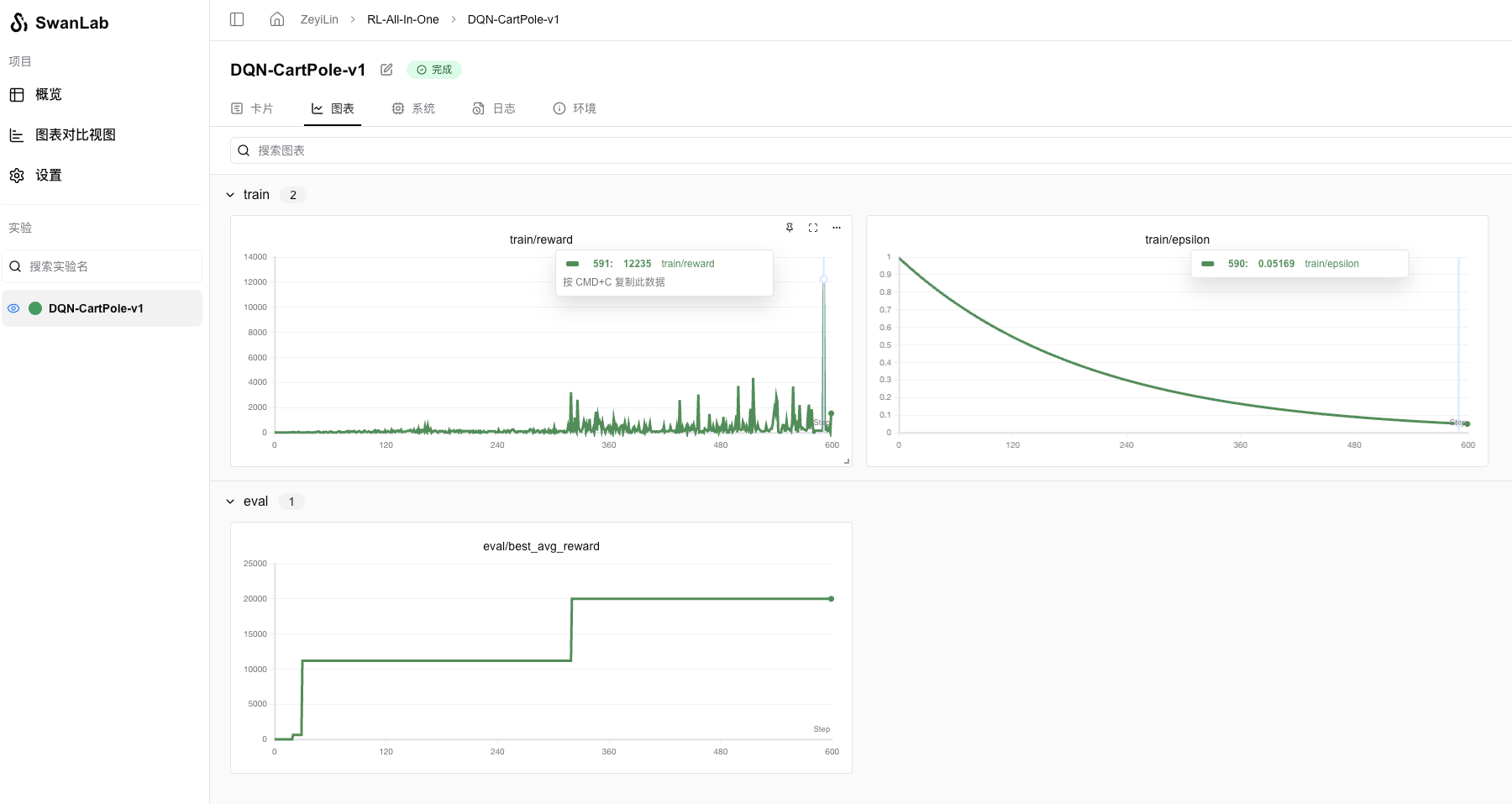
Task: Collapse the eval section chevron
Action: coord(230,502)
